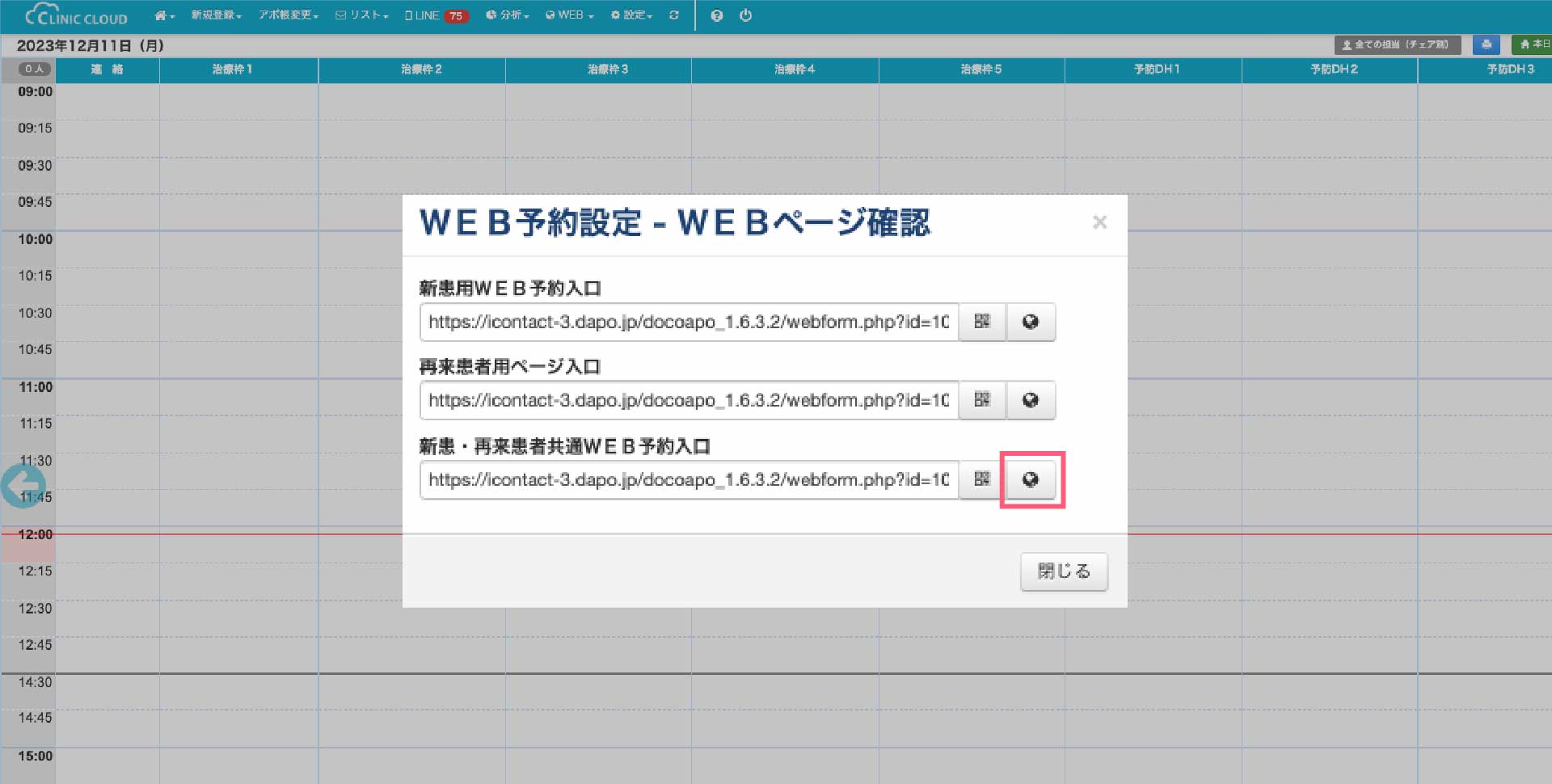Show QR code for 新患・再来患者共通WEB予約入口

coord(982,479)
